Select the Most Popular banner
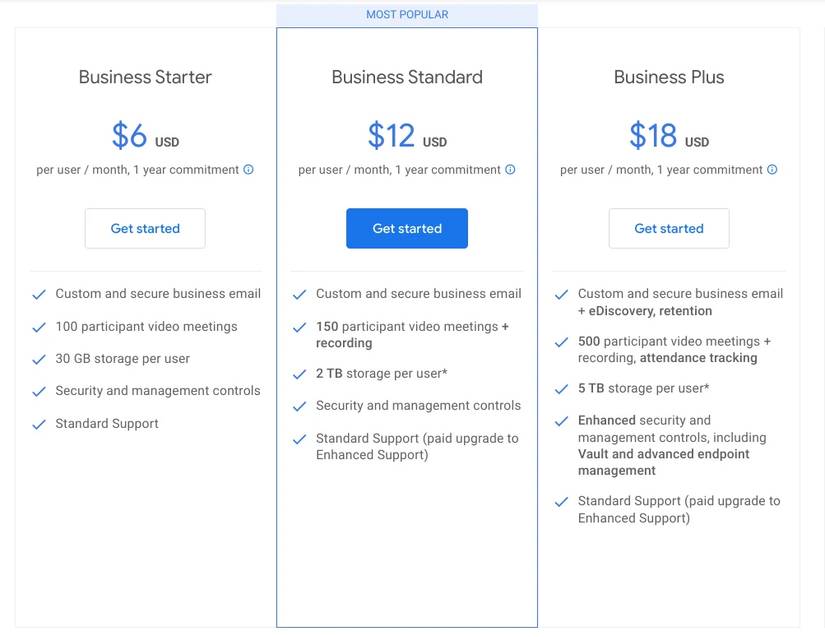 (x=407, y=15)
